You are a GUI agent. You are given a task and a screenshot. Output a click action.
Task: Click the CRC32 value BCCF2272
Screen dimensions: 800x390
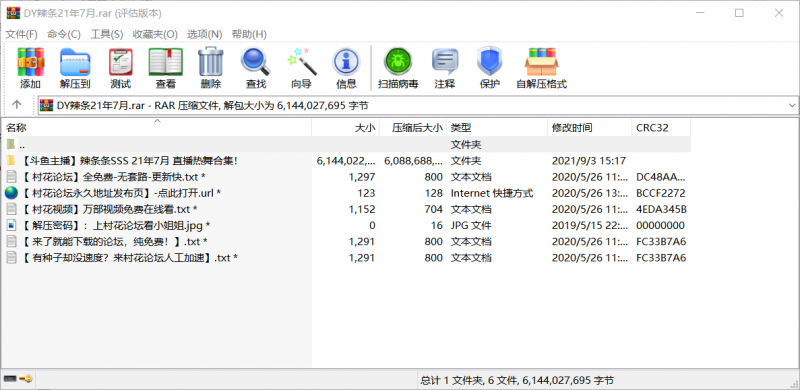[661, 193]
